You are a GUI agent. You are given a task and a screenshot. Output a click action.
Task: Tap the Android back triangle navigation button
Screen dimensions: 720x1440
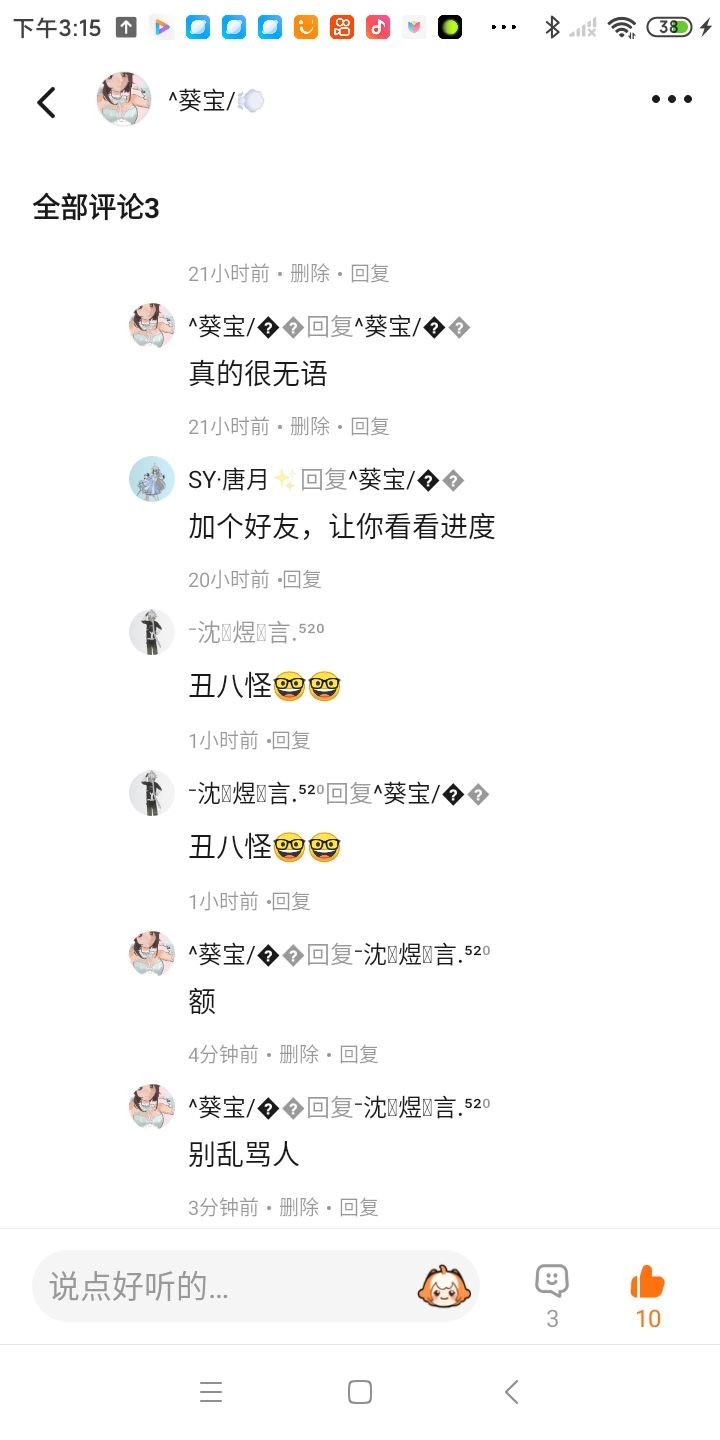click(x=511, y=1392)
